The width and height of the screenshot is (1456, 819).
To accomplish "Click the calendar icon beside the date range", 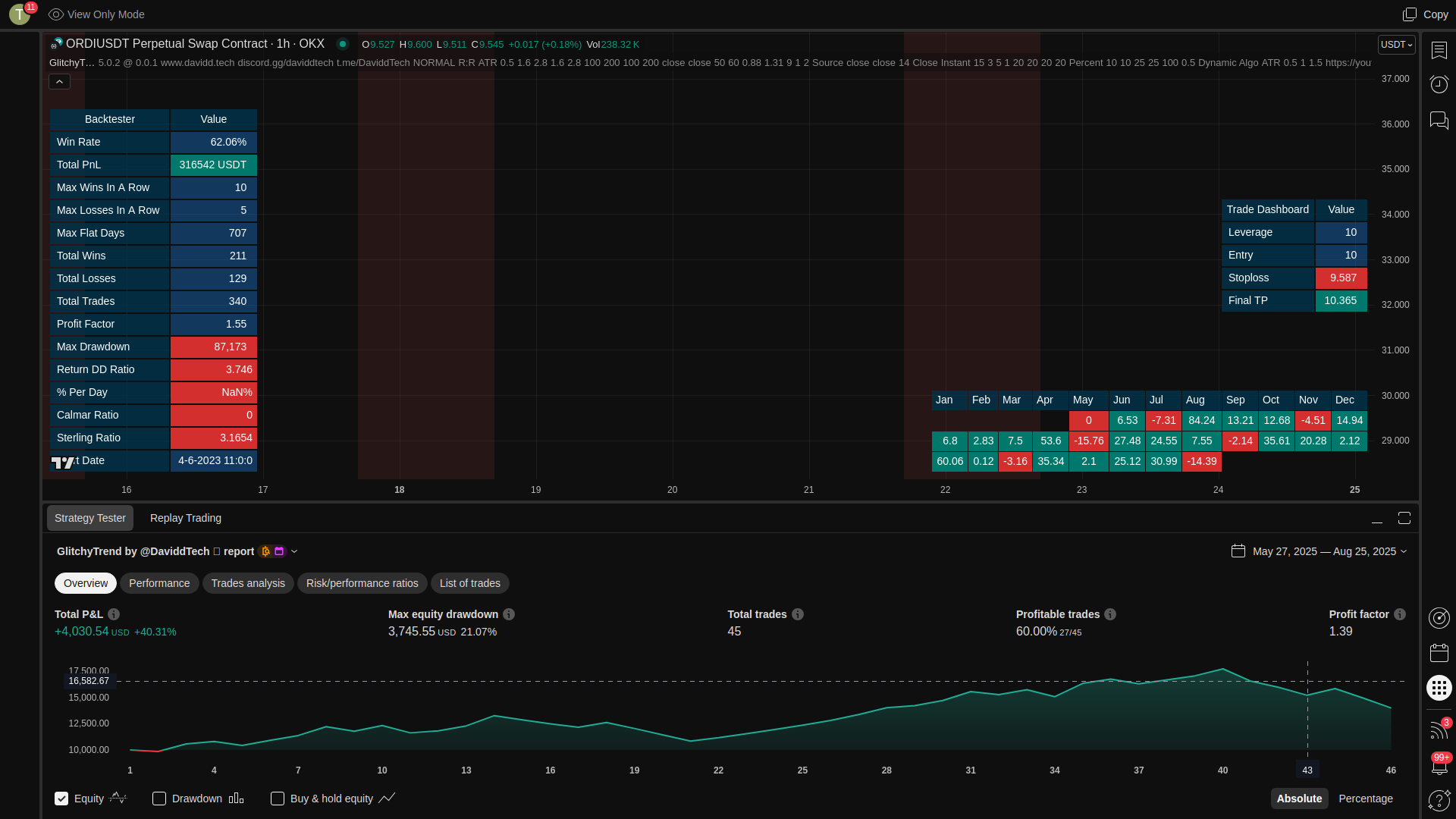I will click(x=1238, y=551).
